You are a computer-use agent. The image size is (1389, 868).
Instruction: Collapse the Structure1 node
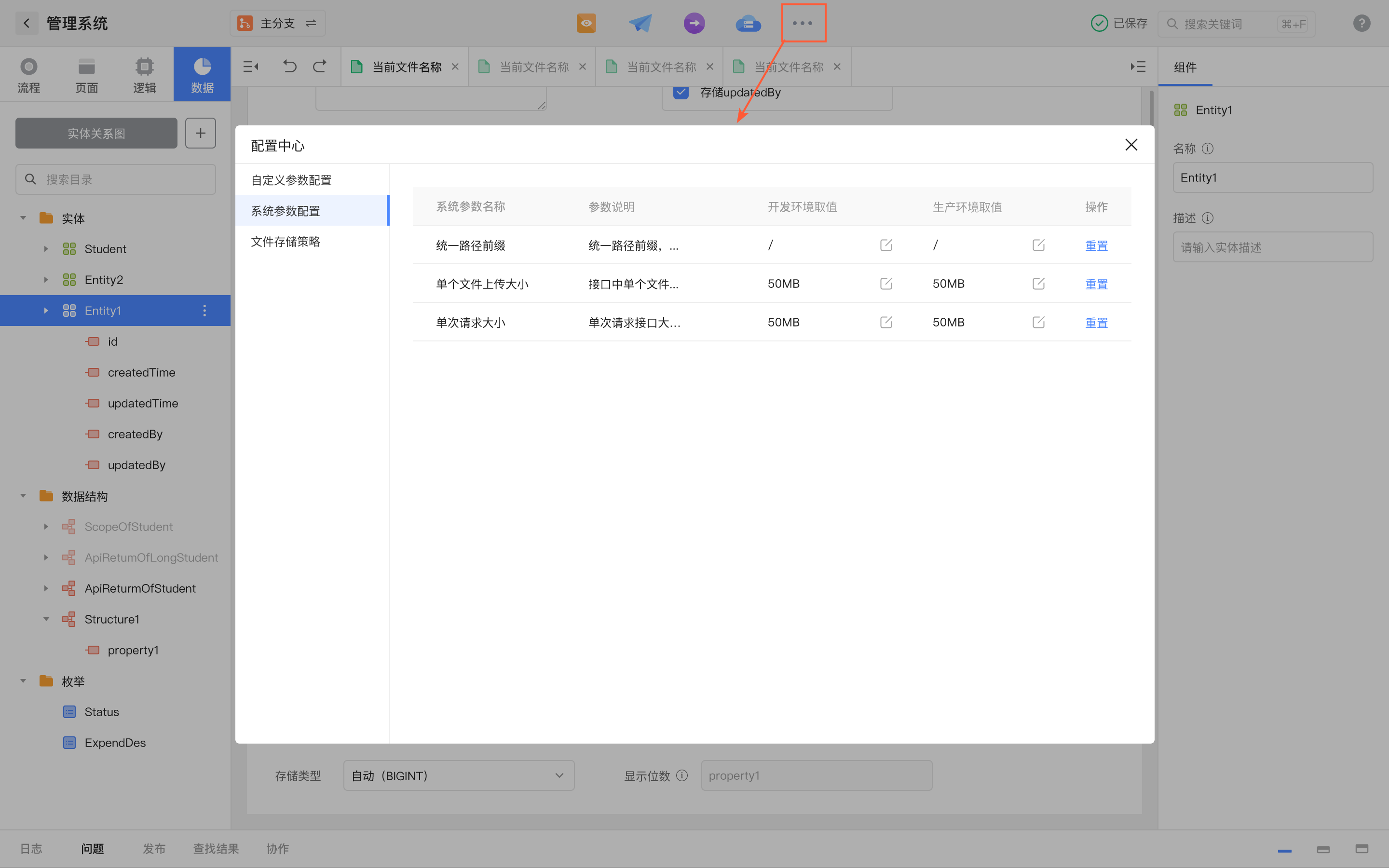point(46,620)
